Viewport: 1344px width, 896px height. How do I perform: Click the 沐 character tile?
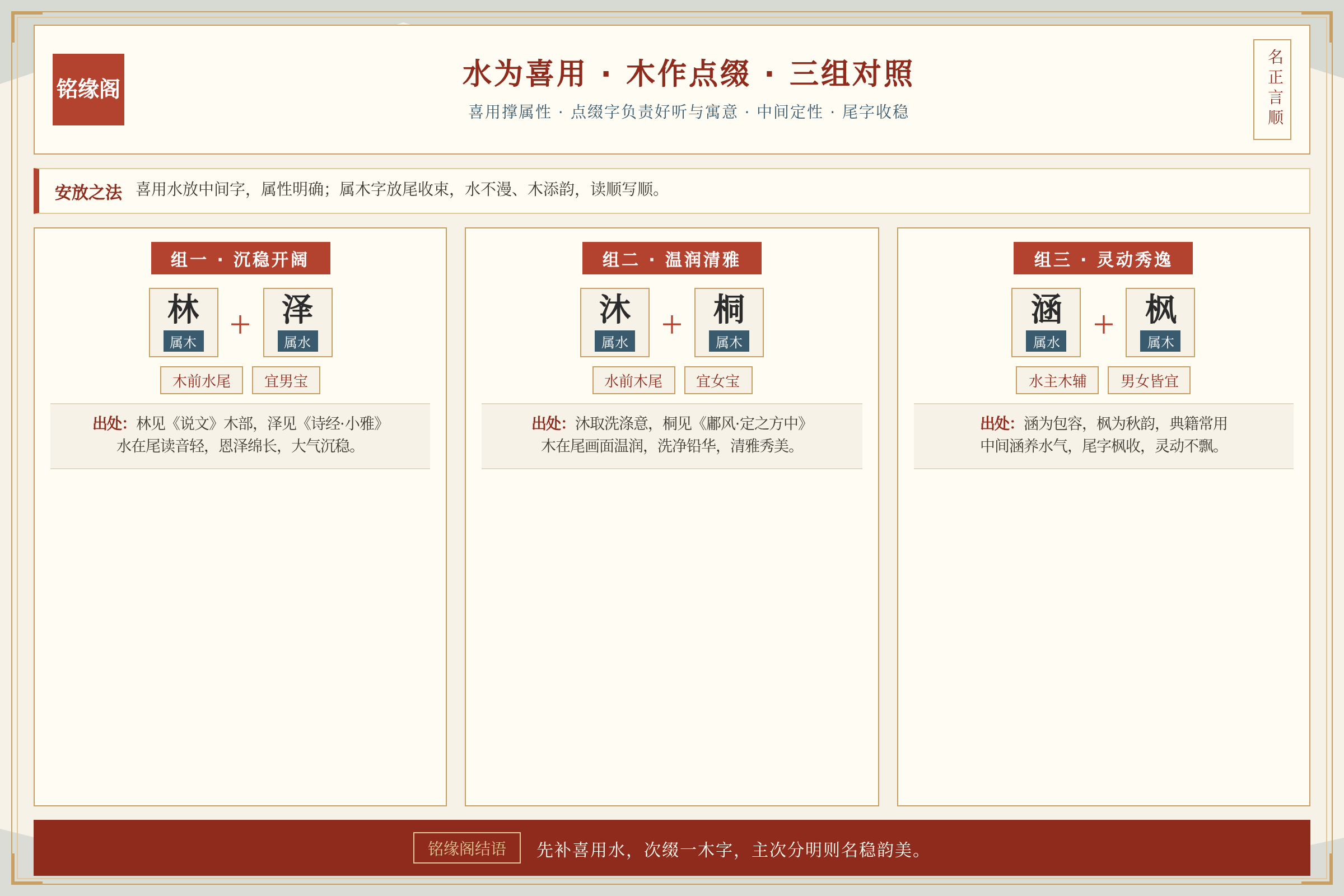(615, 323)
